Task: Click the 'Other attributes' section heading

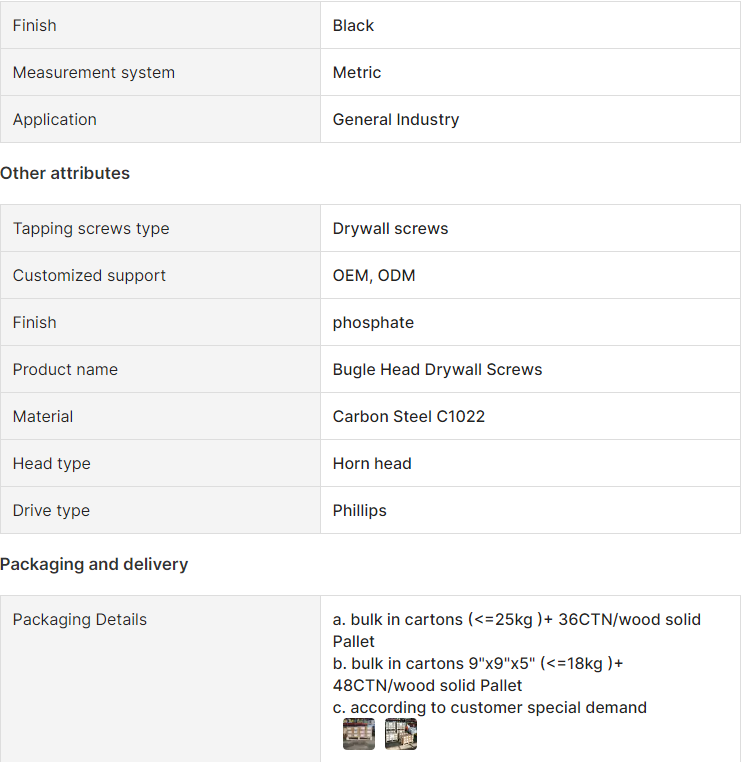Action: coord(65,173)
